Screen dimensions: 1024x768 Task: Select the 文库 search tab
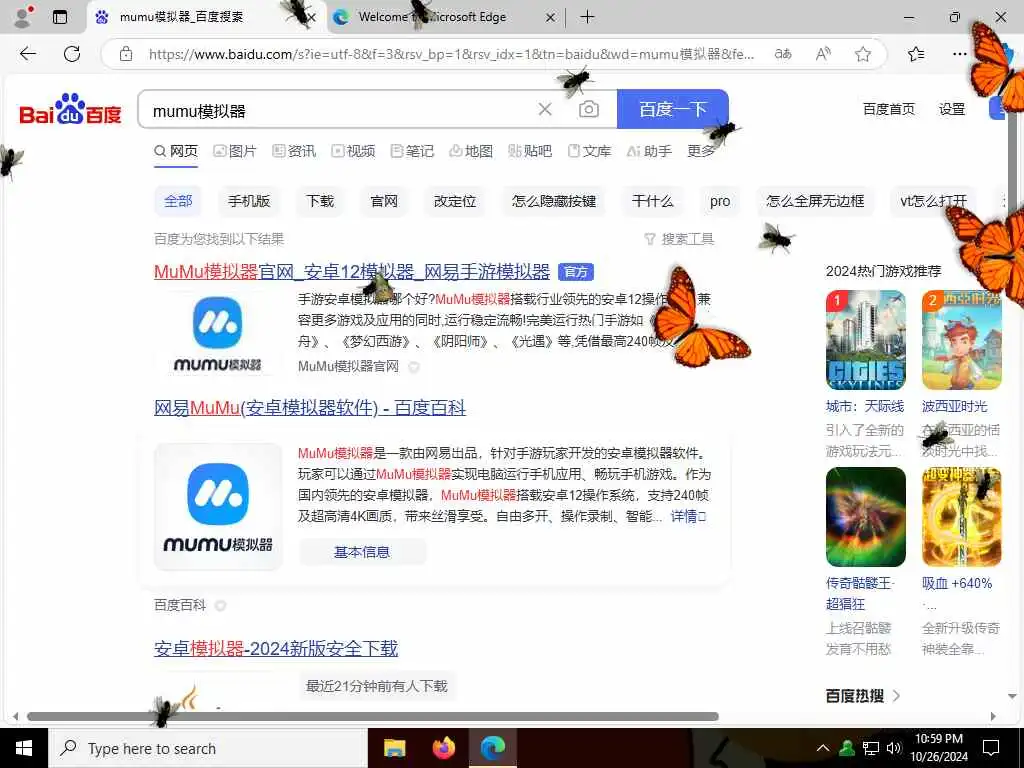(589, 152)
